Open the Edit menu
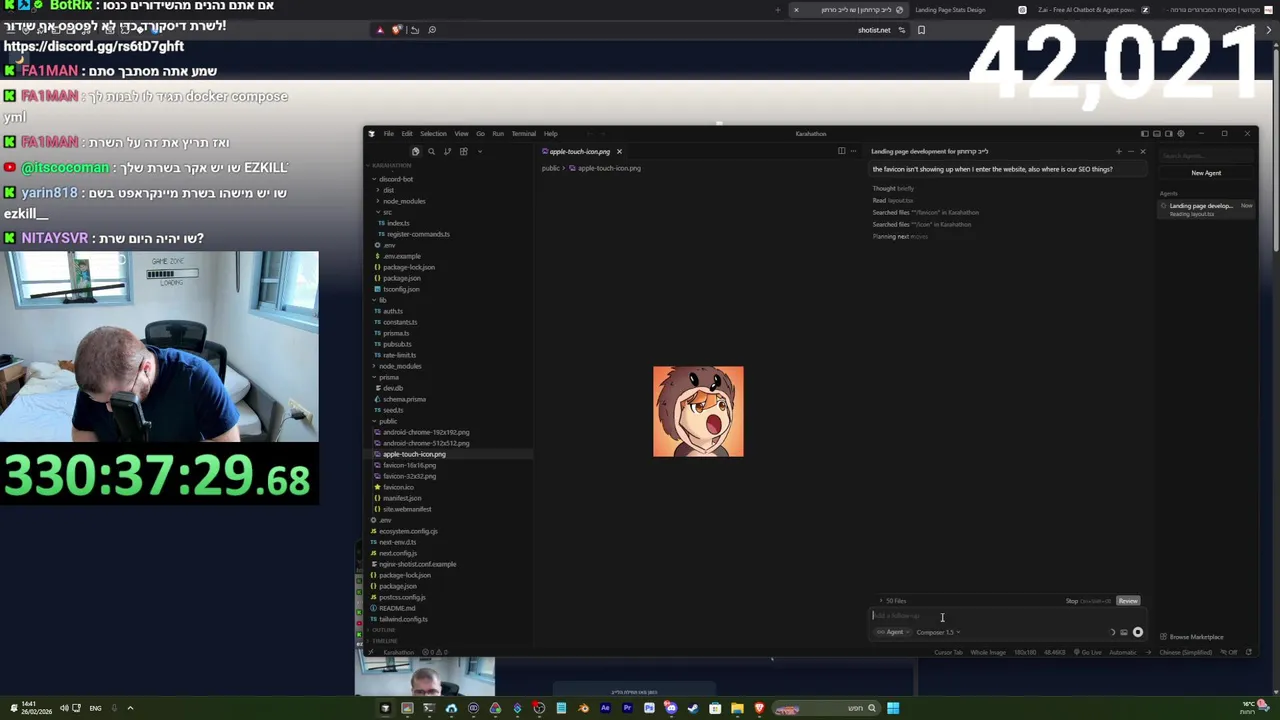Image resolution: width=1280 pixels, height=720 pixels. coord(407,133)
